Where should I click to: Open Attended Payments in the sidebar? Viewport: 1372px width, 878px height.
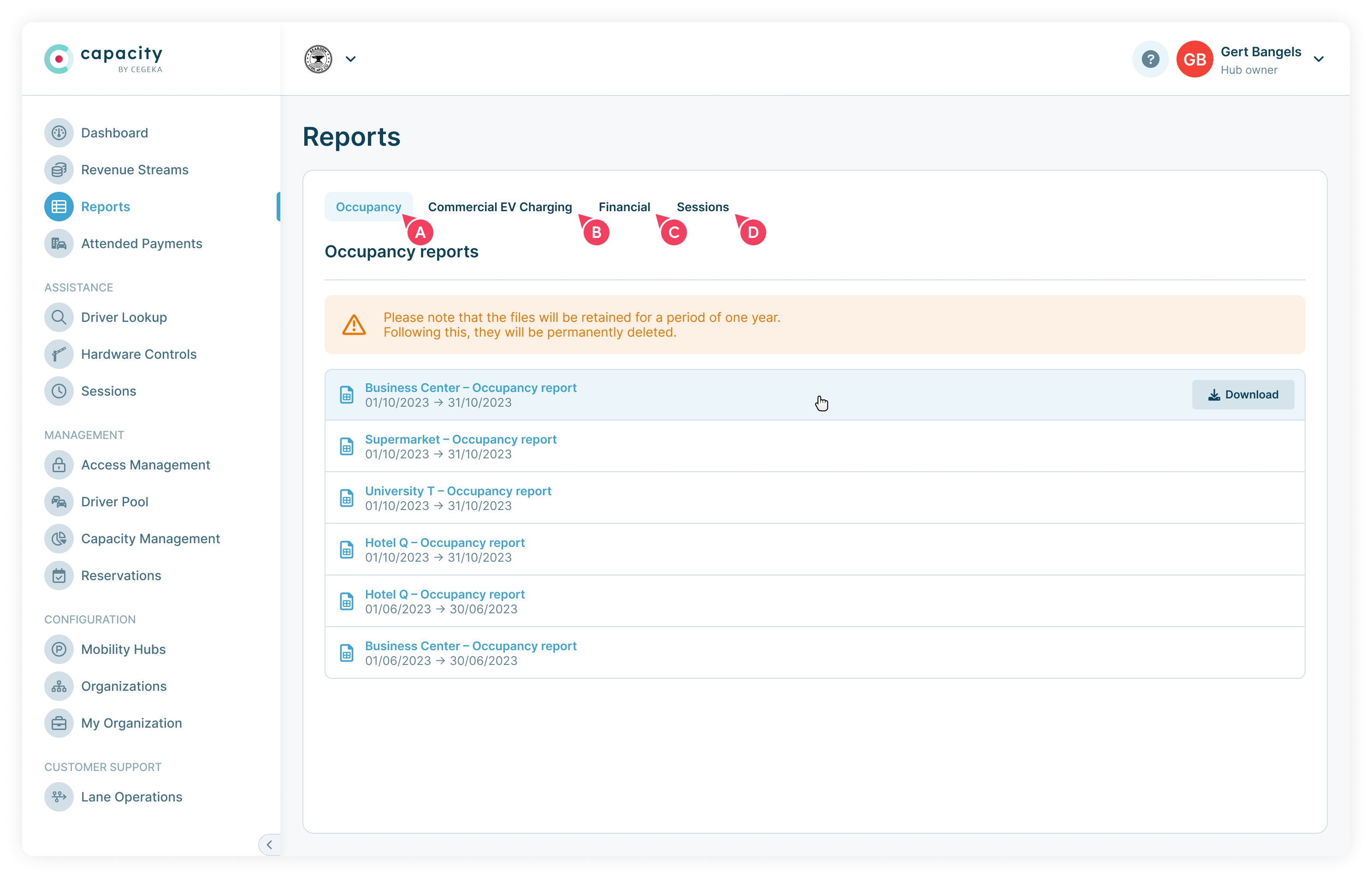pyautogui.click(x=141, y=243)
